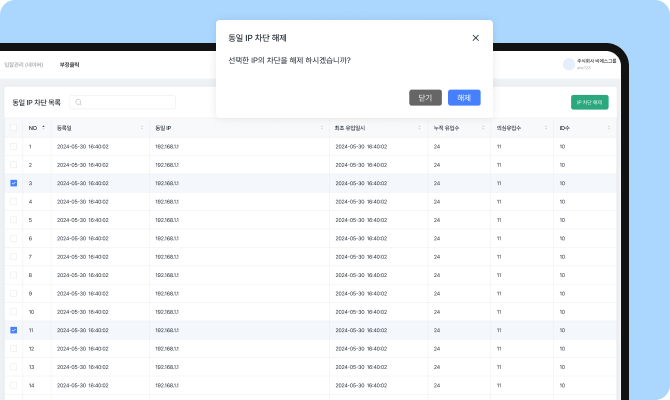
Task: Open the 부정클릭 tab
Action: click(x=69, y=65)
